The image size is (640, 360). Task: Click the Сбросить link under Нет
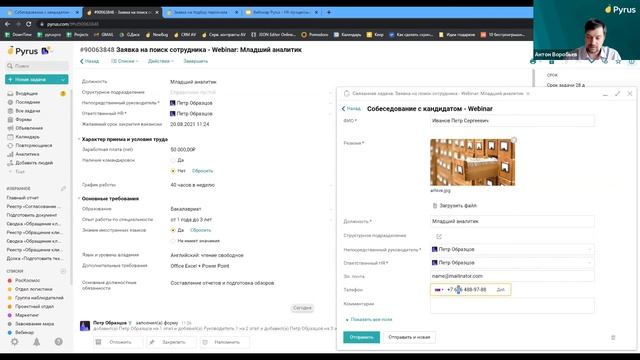202,171
